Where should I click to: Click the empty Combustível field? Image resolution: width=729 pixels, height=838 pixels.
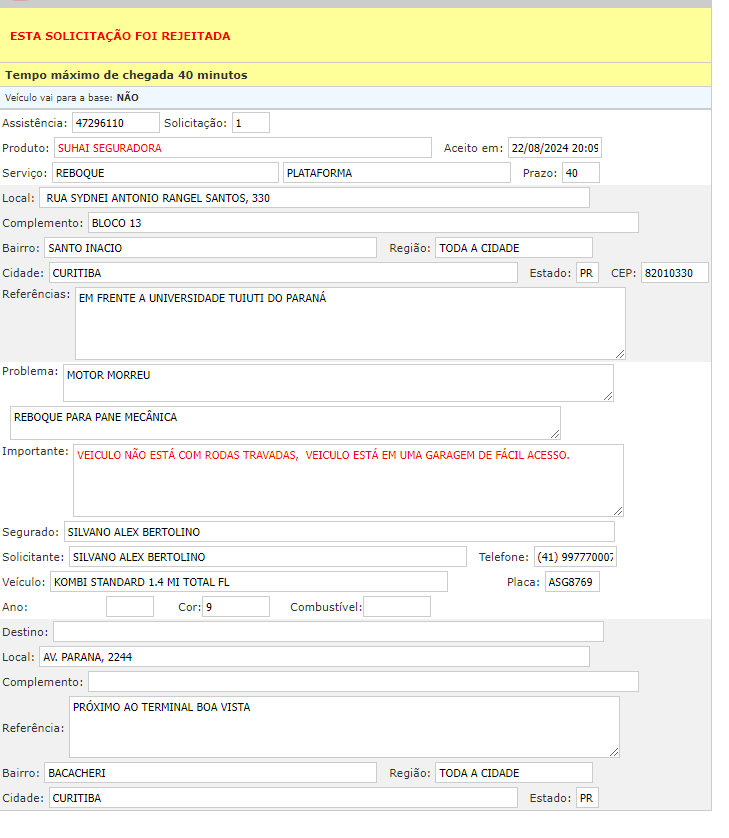pos(396,607)
